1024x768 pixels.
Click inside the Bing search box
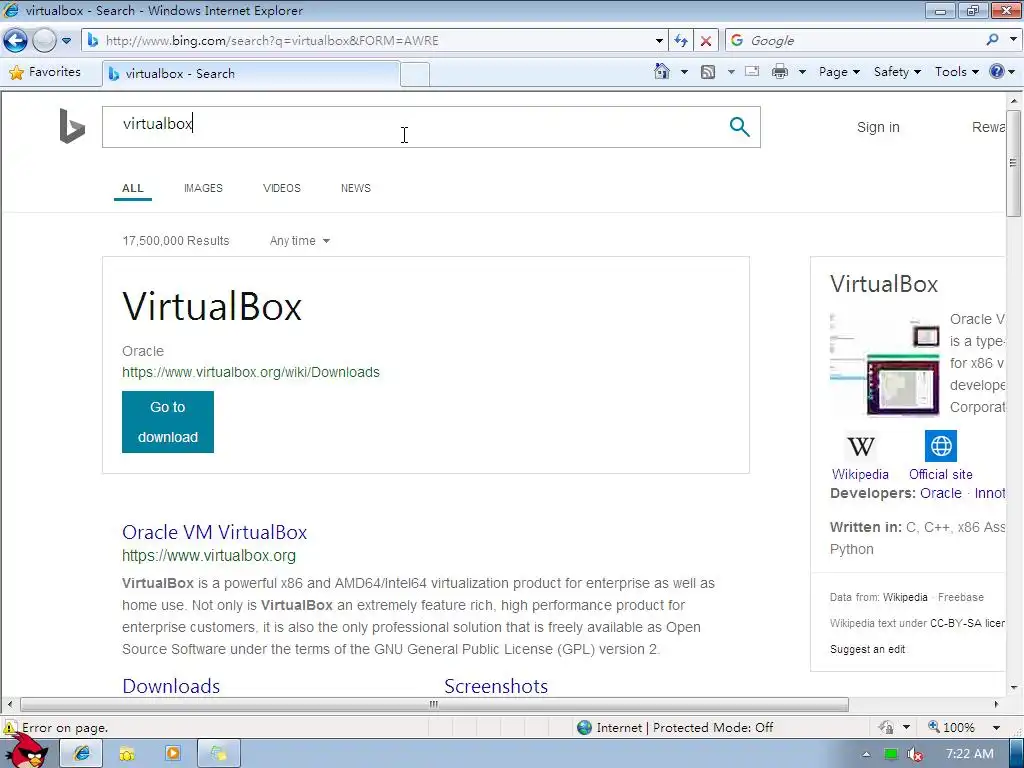point(411,127)
